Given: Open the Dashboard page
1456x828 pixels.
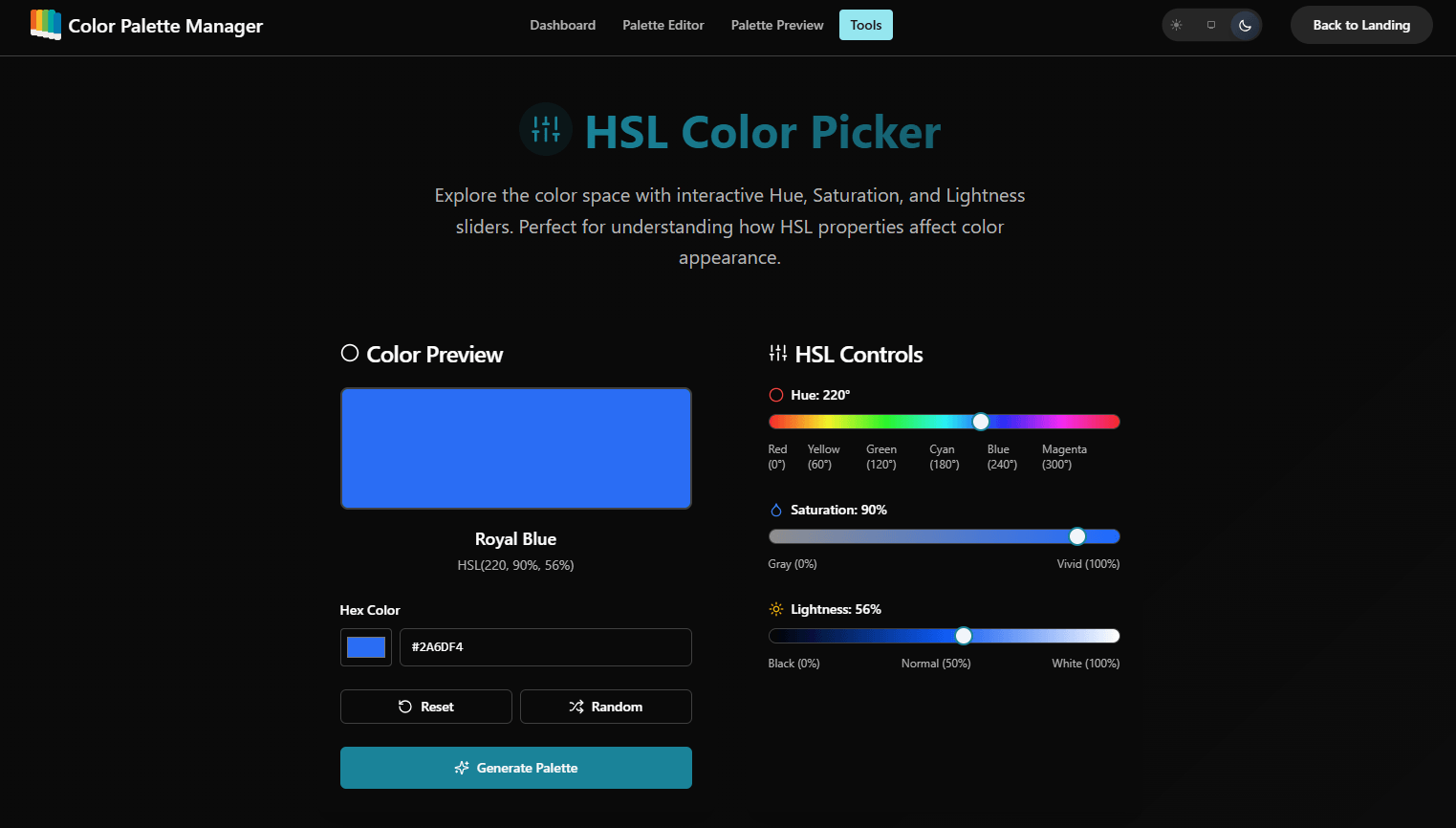Looking at the screenshot, I should coord(562,25).
